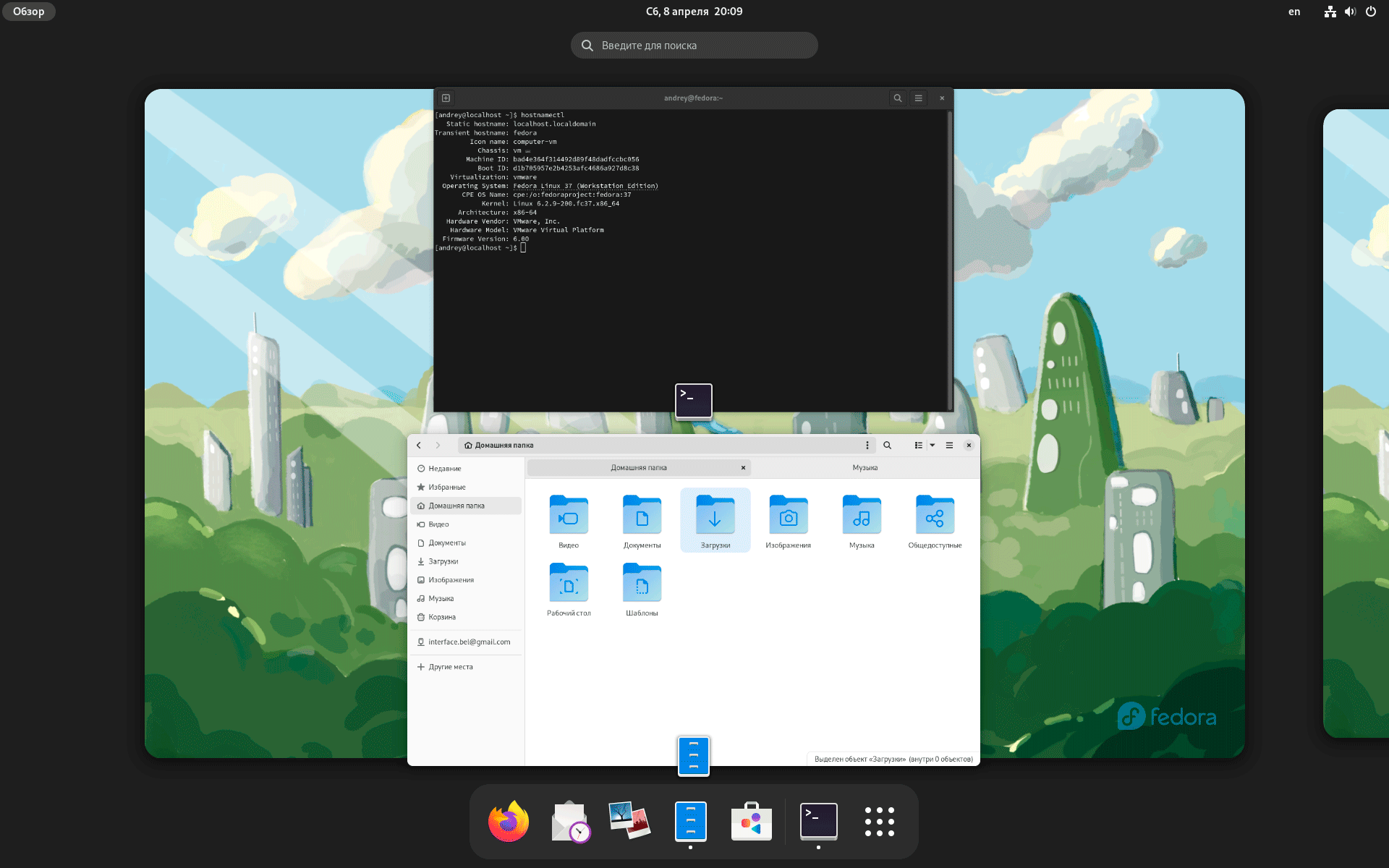
Task: Click Другие места in the sidebar
Action: pos(450,667)
